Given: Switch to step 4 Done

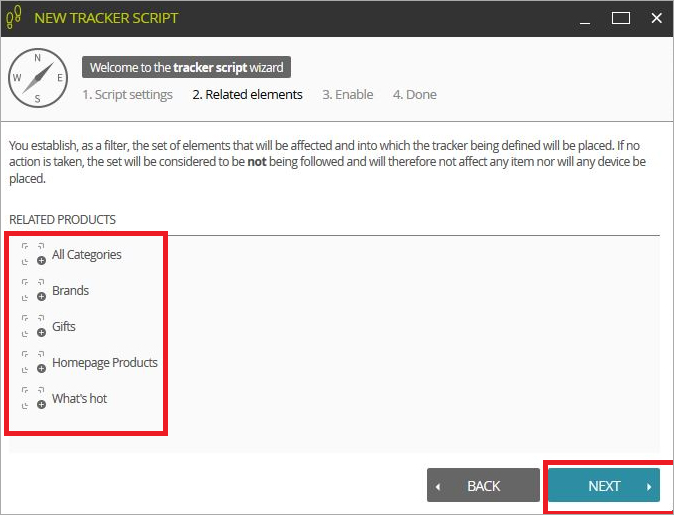Looking at the screenshot, I should [x=414, y=95].
